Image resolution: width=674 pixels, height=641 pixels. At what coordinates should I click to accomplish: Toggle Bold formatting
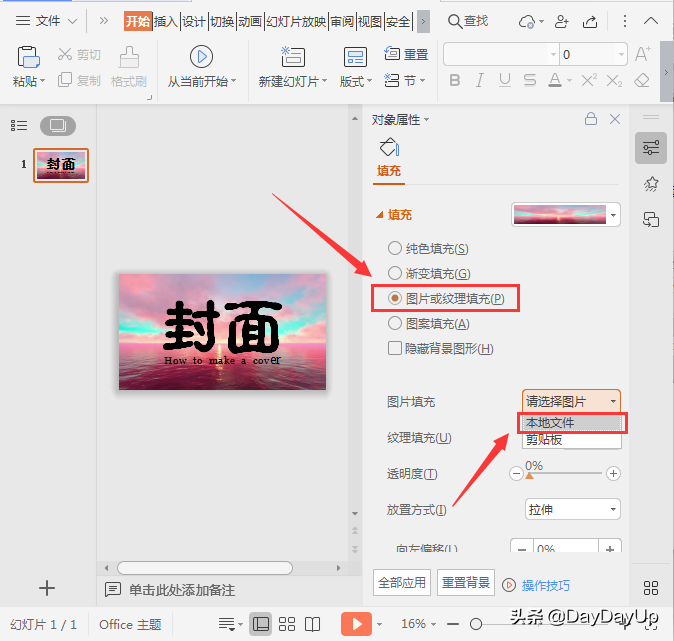[454, 80]
